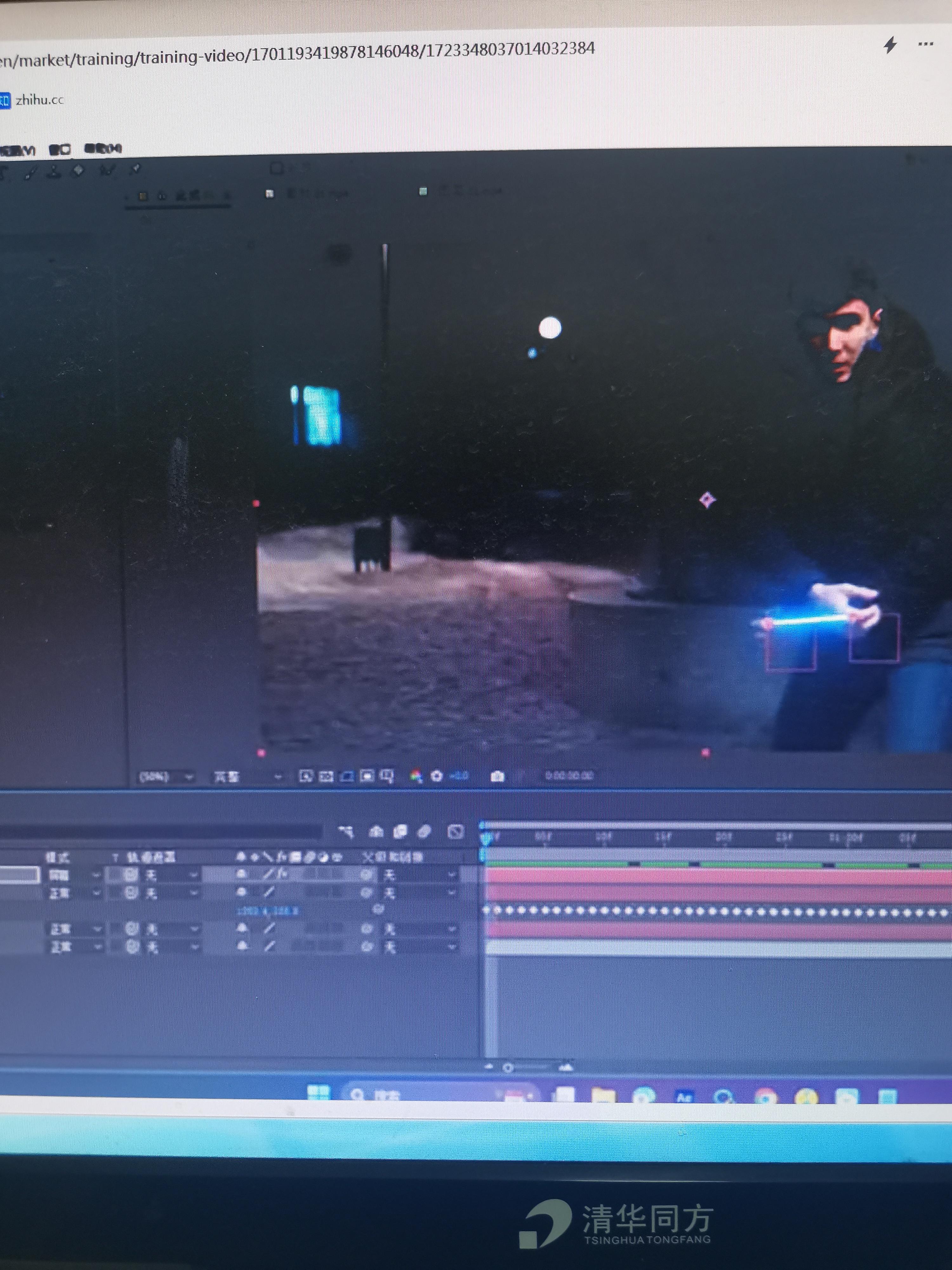Toggle the quality switch on first layer

268,874
